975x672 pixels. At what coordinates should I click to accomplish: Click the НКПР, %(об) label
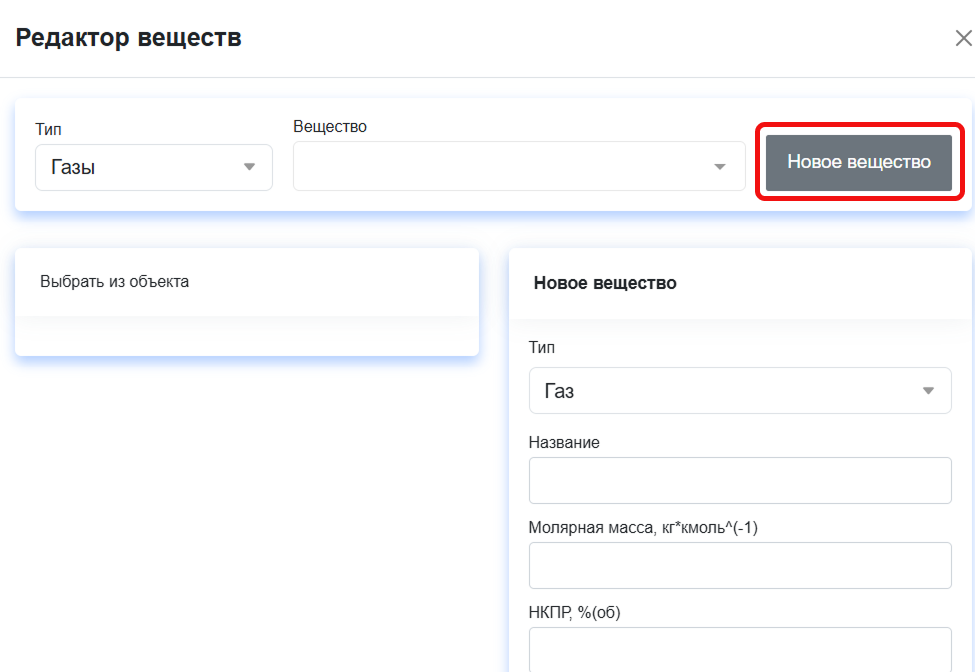click(575, 612)
